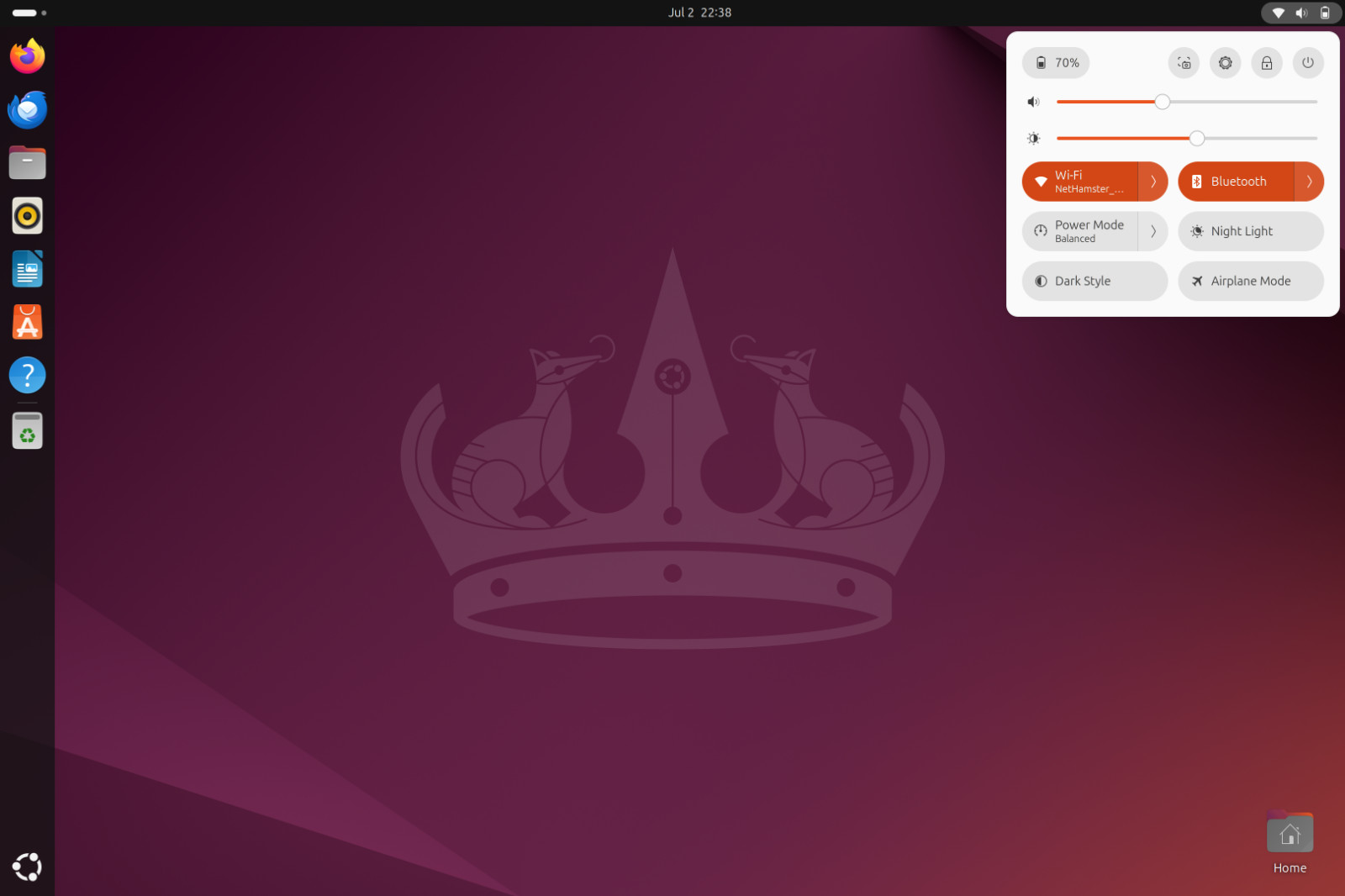1345x896 pixels.
Task: Enable Night Light
Action: [1251, 231]
